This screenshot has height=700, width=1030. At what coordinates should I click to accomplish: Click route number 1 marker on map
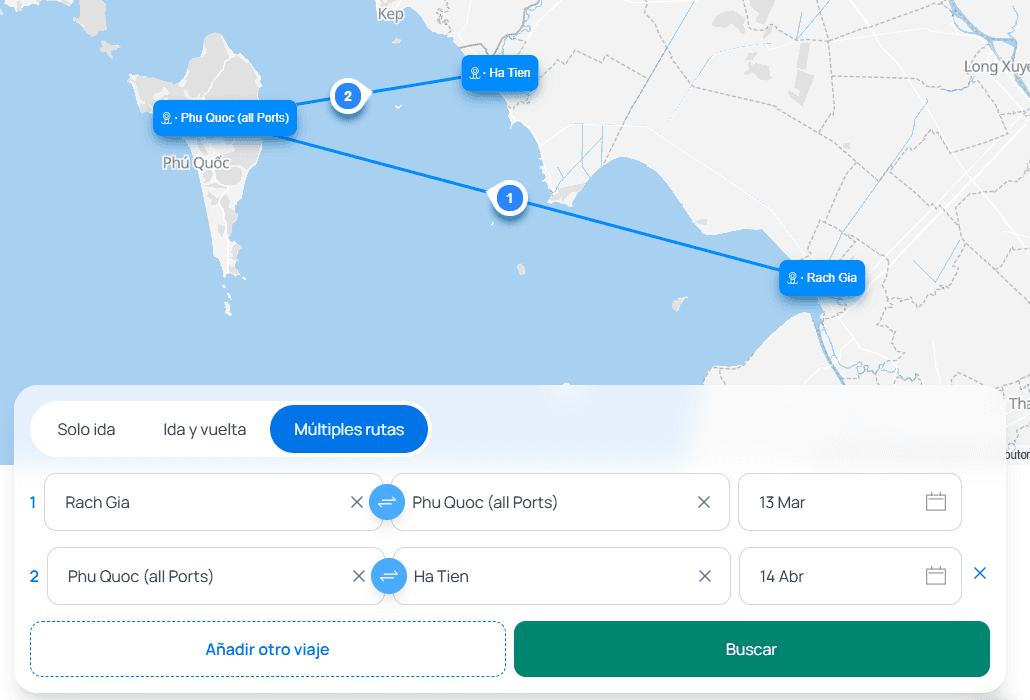point(509,199)
